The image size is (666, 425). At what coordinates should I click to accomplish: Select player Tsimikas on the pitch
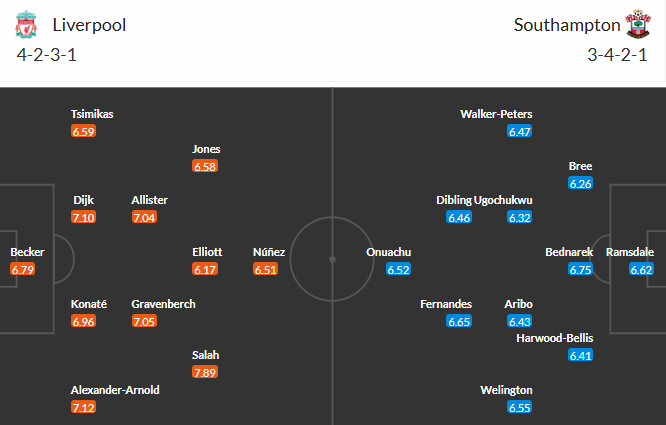click(x=92, y=114)
